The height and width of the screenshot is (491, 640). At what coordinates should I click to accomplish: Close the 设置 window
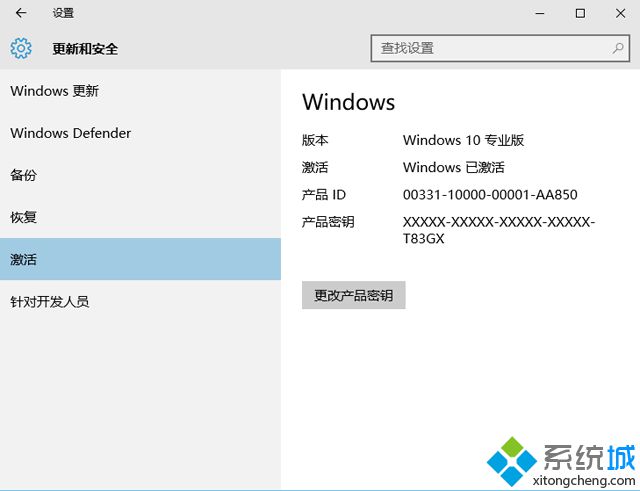coord(620,13)
